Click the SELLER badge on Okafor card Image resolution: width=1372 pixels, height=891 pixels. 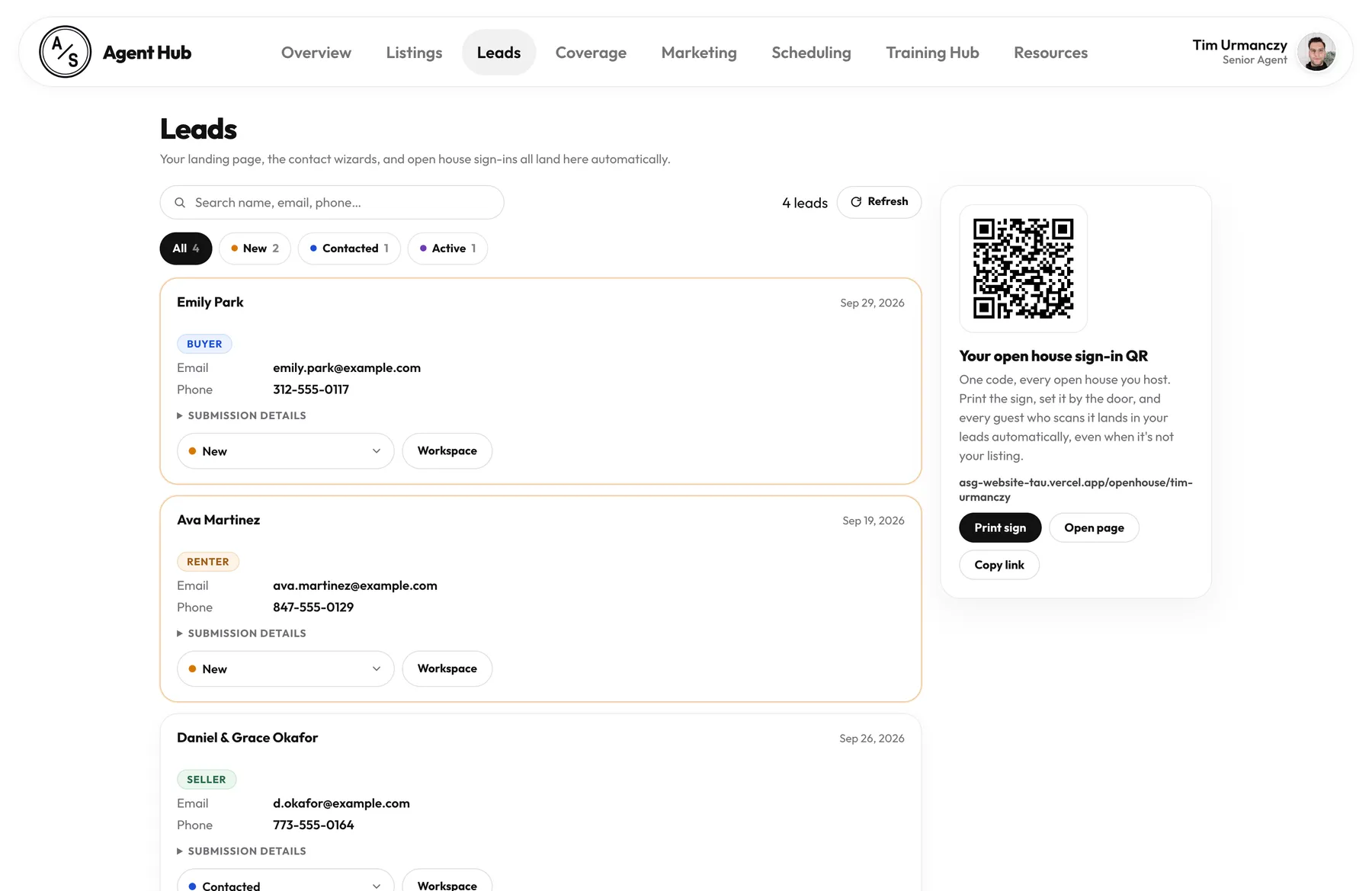click(207, 780)
